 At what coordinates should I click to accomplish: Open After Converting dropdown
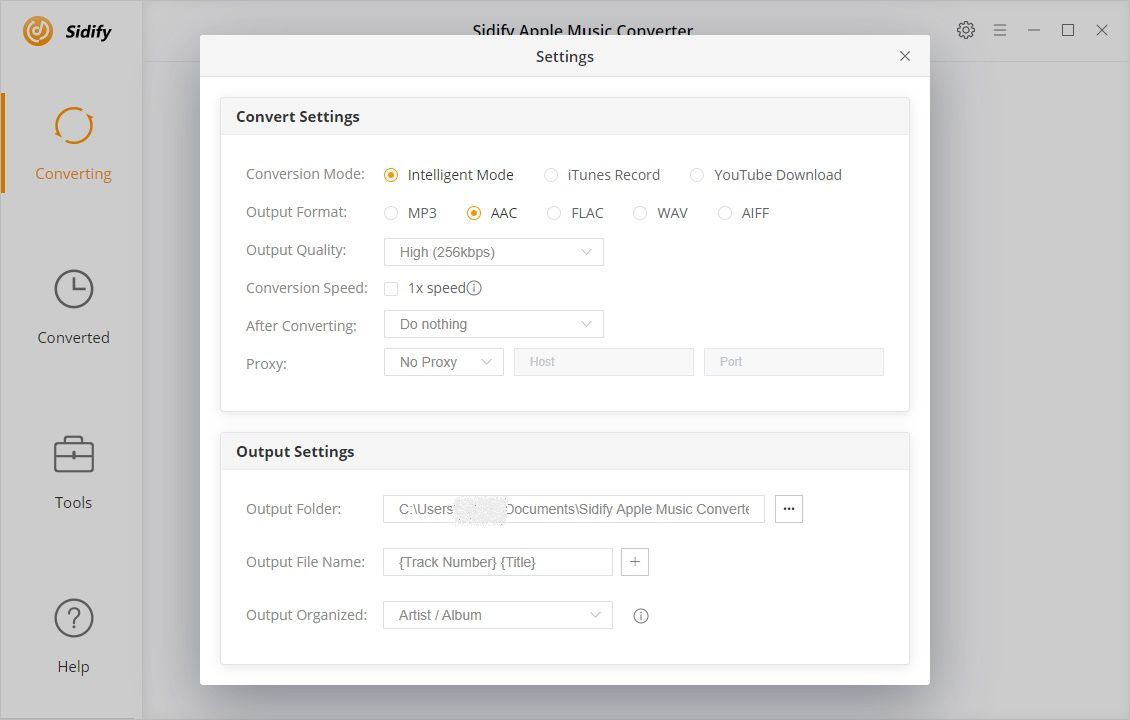[x=494, y=324]
